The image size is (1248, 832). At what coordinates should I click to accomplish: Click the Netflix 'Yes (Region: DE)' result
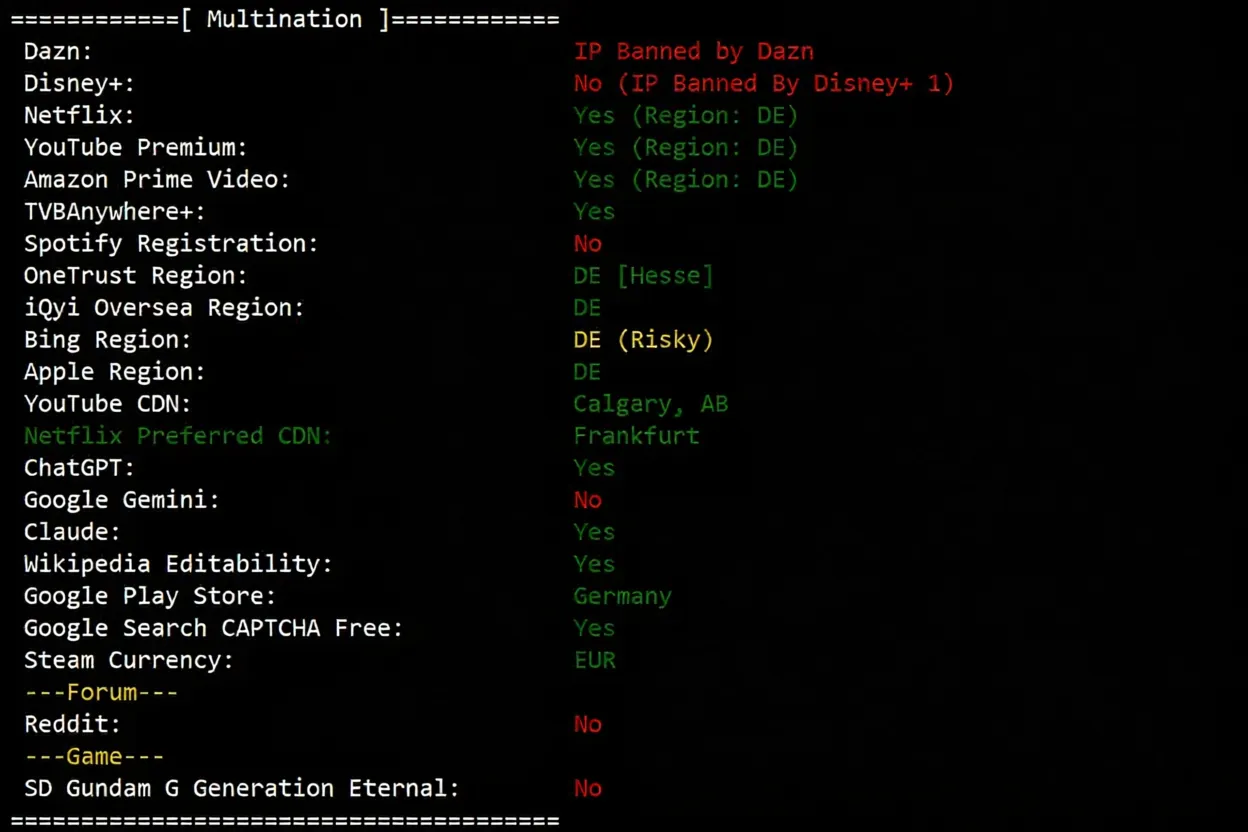(686, 115)
